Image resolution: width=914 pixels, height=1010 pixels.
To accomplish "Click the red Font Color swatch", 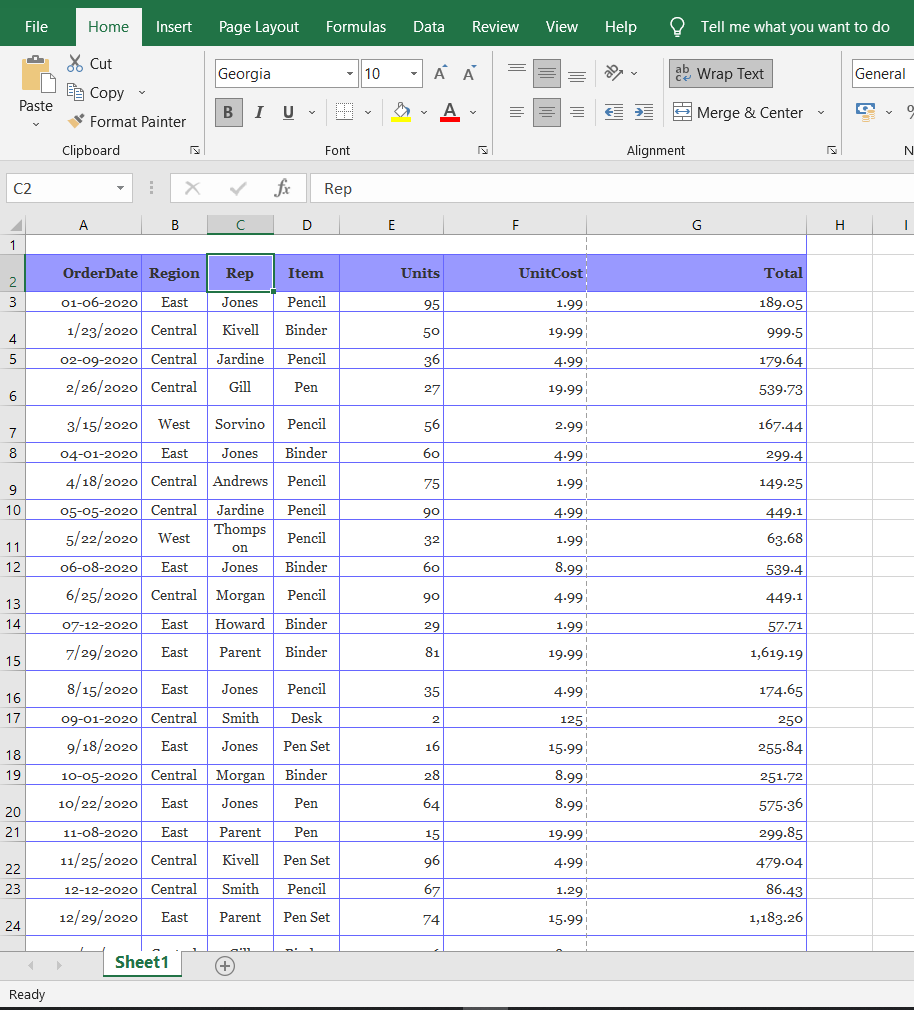I will (x=449, y=112).
